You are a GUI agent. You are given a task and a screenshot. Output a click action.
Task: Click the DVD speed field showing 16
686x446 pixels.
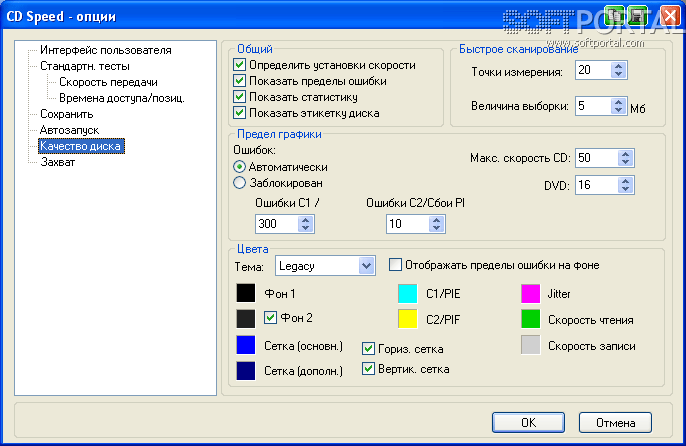pyautogui.click(x=597, y=185)
